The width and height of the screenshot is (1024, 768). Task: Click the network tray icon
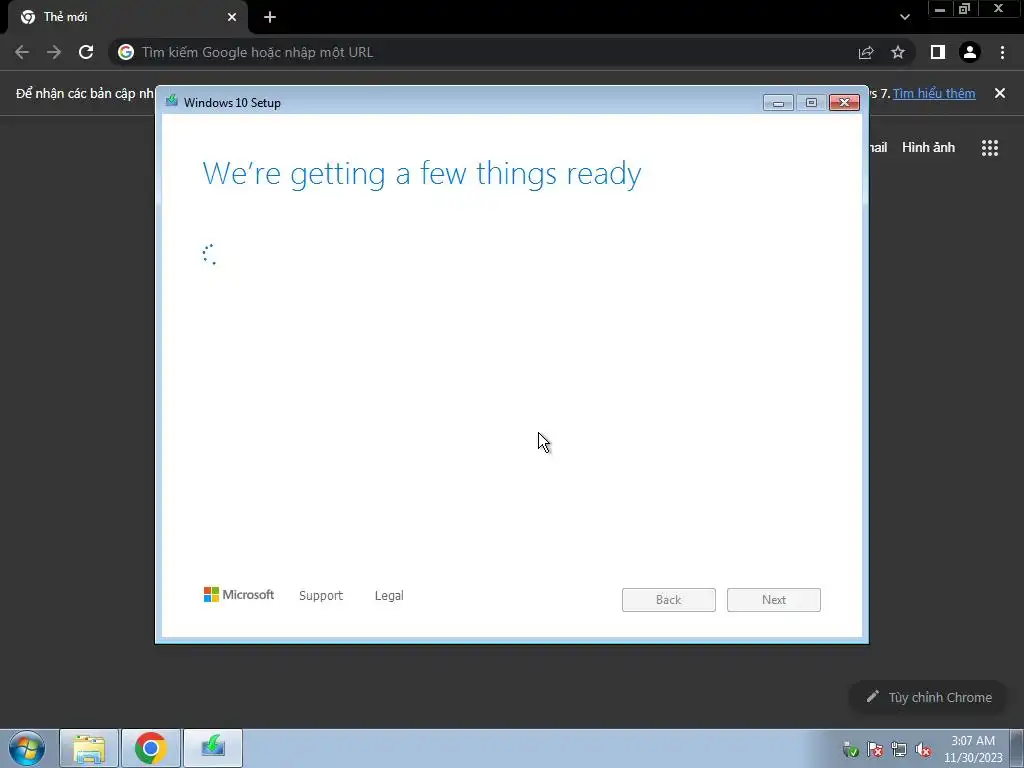pyautogui.click(x=899, y=749)
